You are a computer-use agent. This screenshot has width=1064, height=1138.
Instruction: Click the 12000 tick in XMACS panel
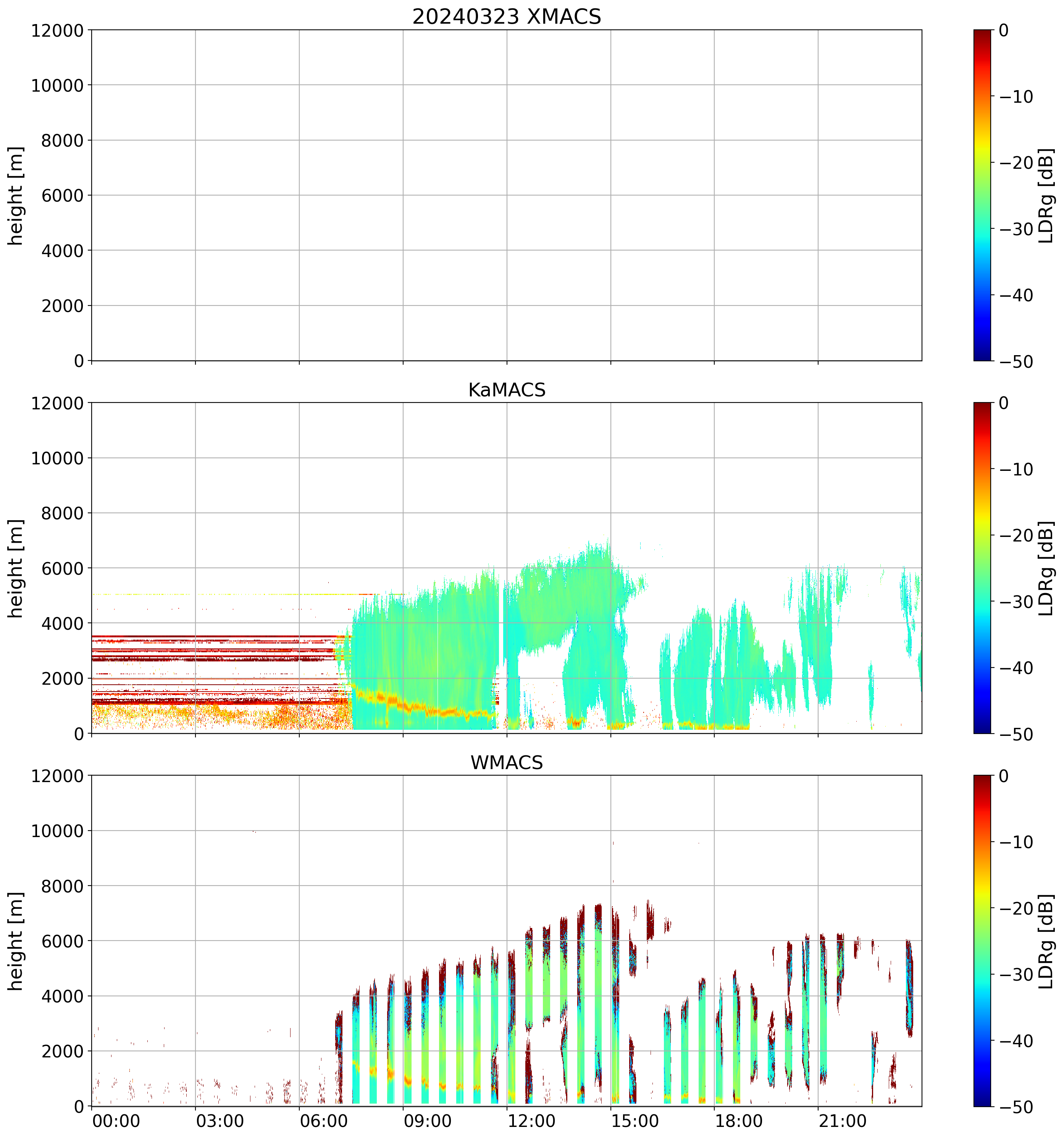tap(57, 30)
